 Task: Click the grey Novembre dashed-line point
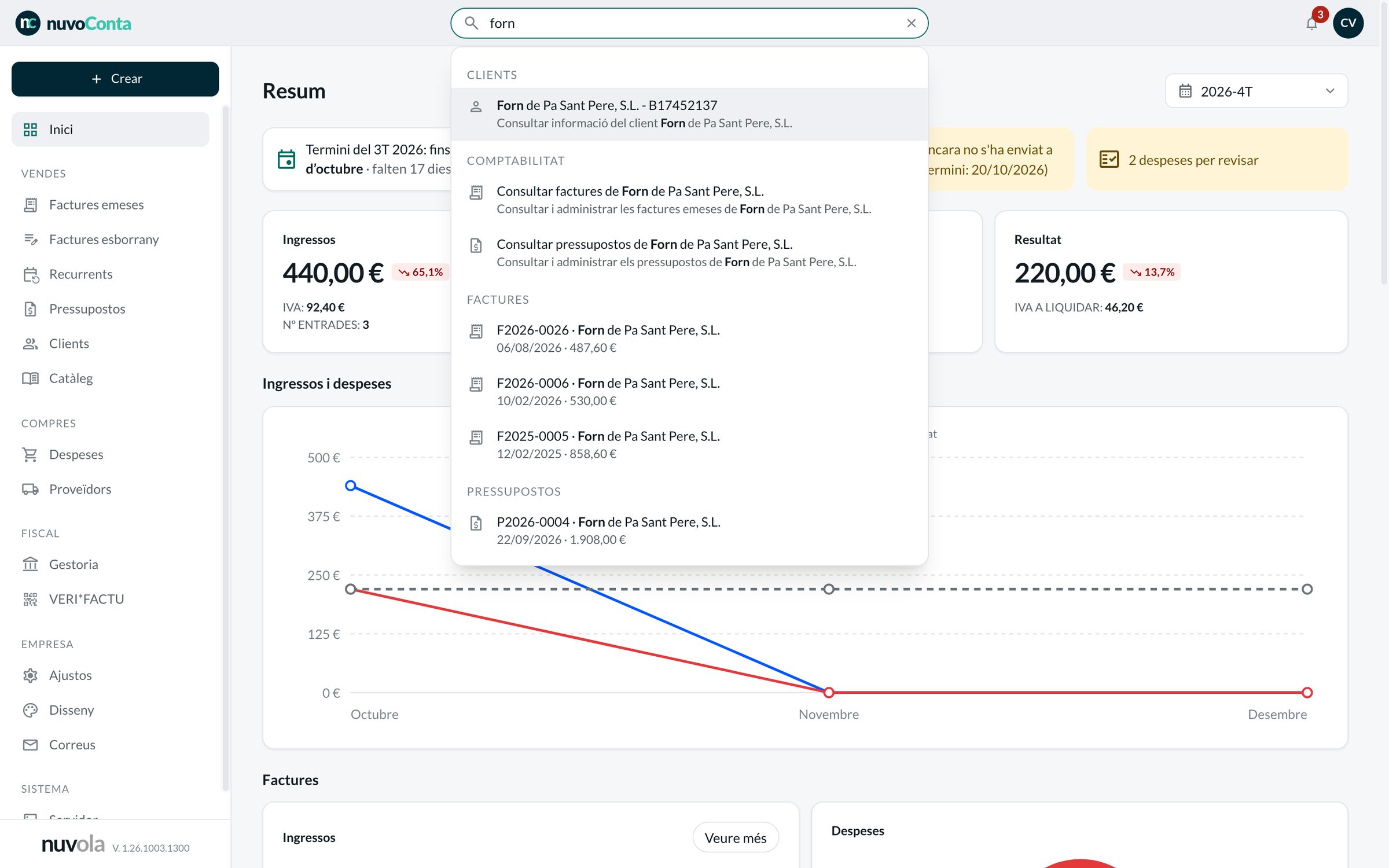pyautogui.click(x=829, y=589)
